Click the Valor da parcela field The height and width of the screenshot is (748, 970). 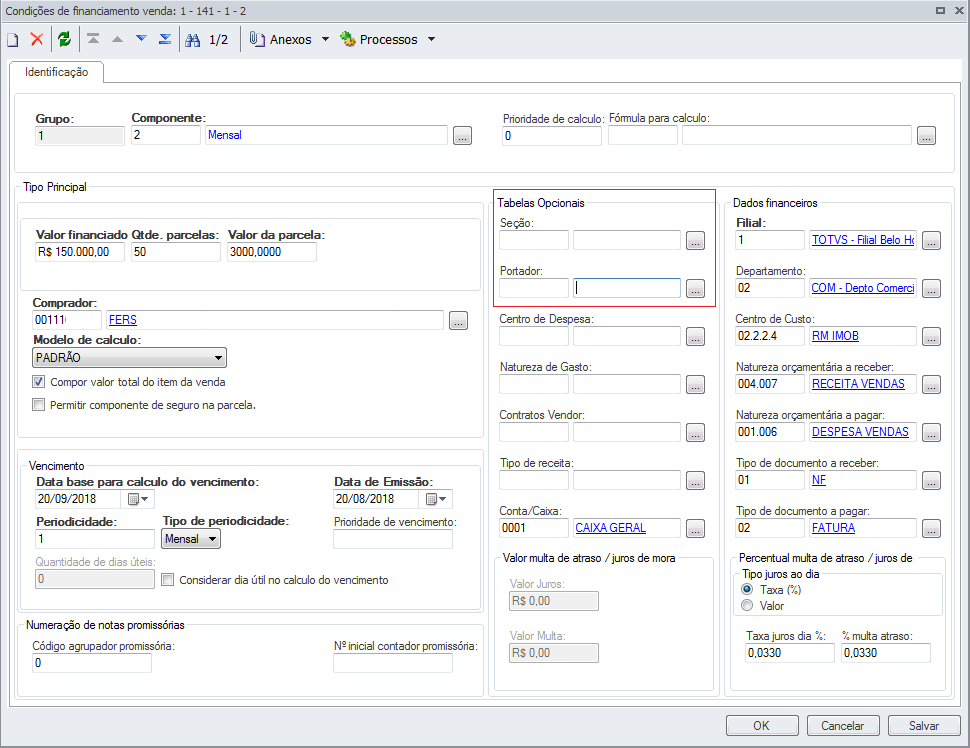[272, 252]
